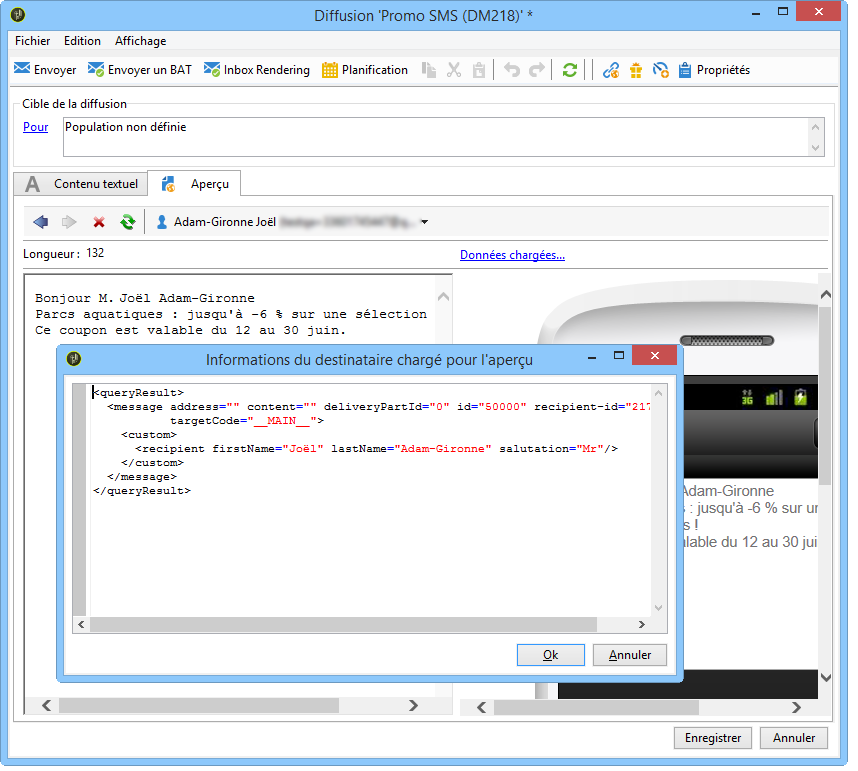The width and height of the screenshot is (858, 771).
Task: Click the paste clipboard icon
Action: tap(479, 70)
